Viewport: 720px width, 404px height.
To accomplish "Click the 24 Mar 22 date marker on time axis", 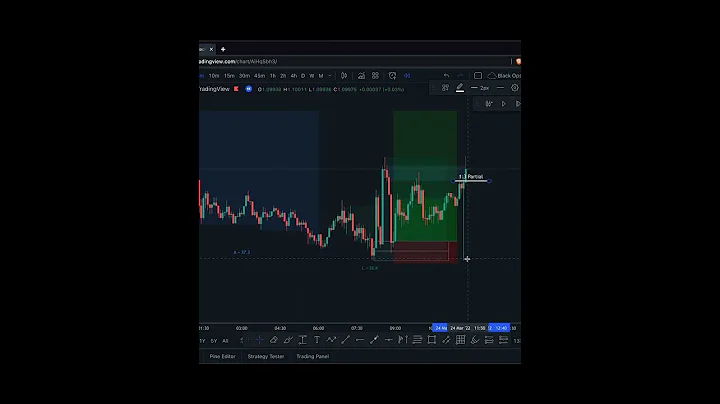I will (x=460, y=328).
